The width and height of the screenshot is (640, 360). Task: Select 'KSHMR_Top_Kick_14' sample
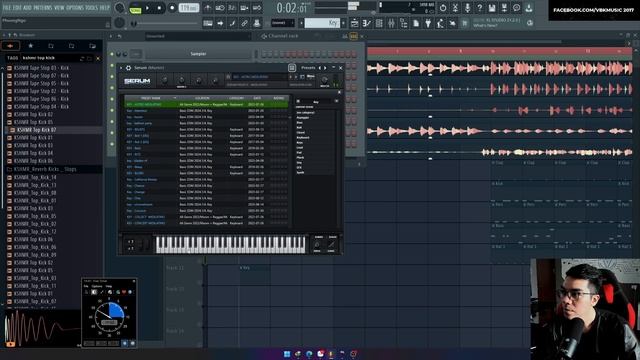[x=35, y=178]
